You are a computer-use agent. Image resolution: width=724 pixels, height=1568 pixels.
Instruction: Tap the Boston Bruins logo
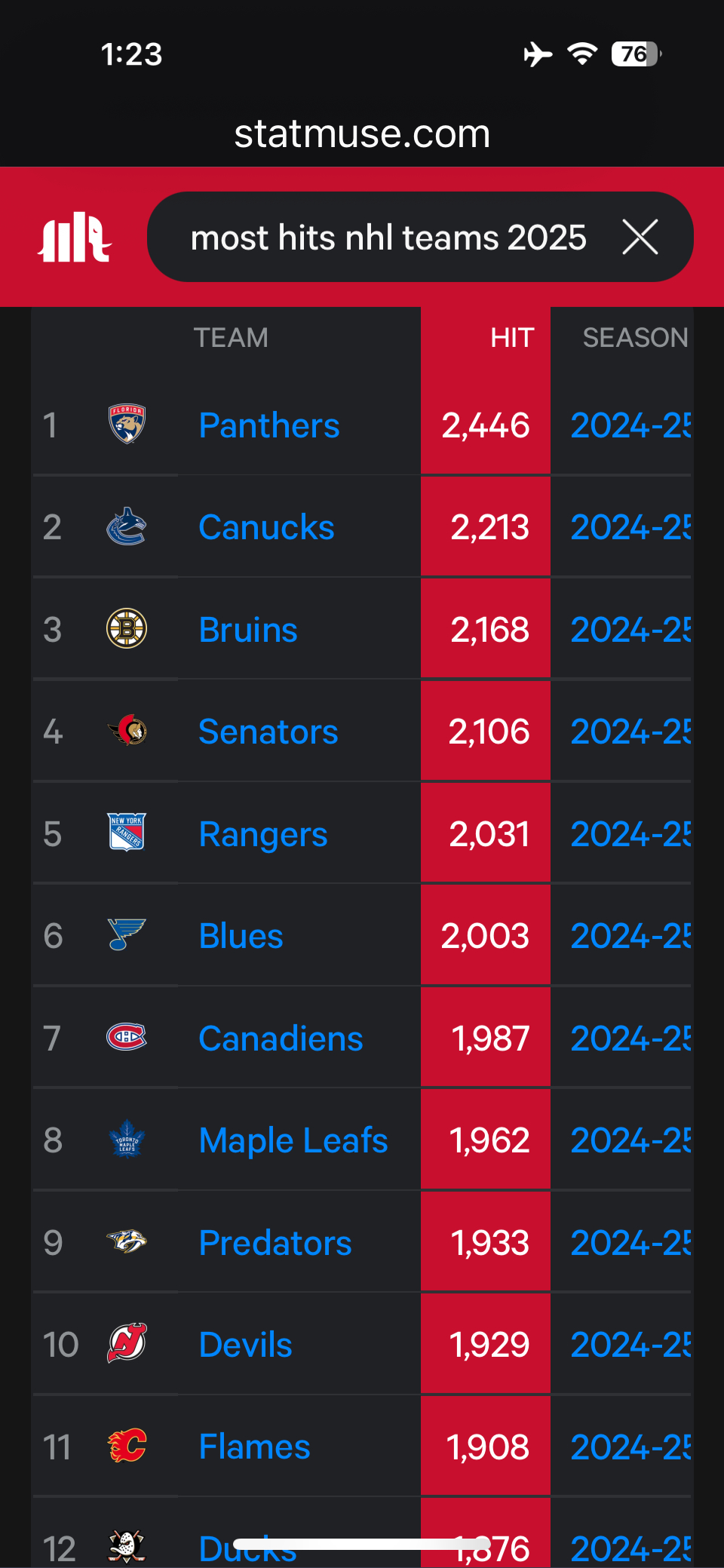pyautogui.click(x=127, y=629)
